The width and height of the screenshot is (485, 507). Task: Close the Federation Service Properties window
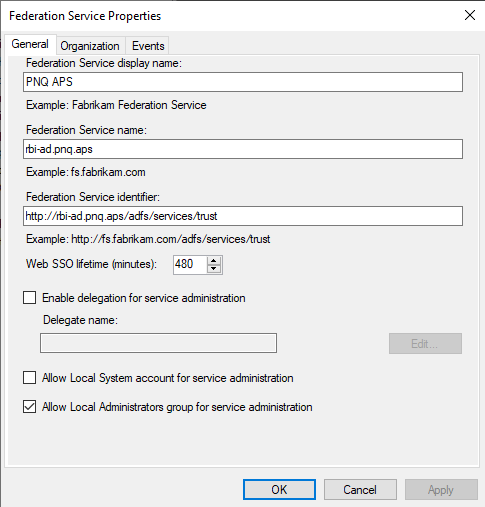tap(470, 15)
